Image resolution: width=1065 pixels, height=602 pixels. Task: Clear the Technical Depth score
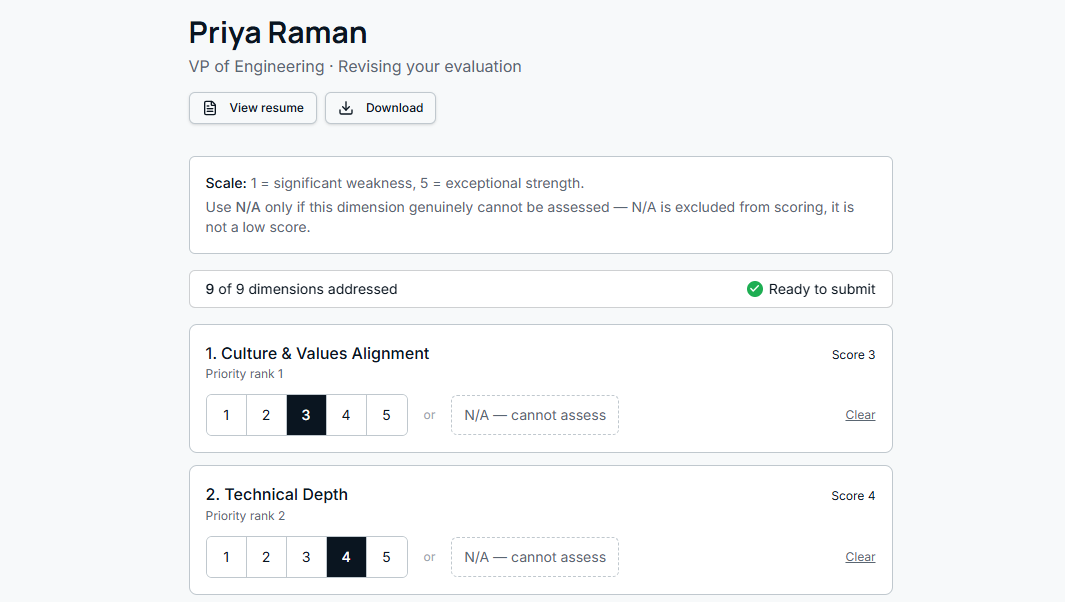860,557
